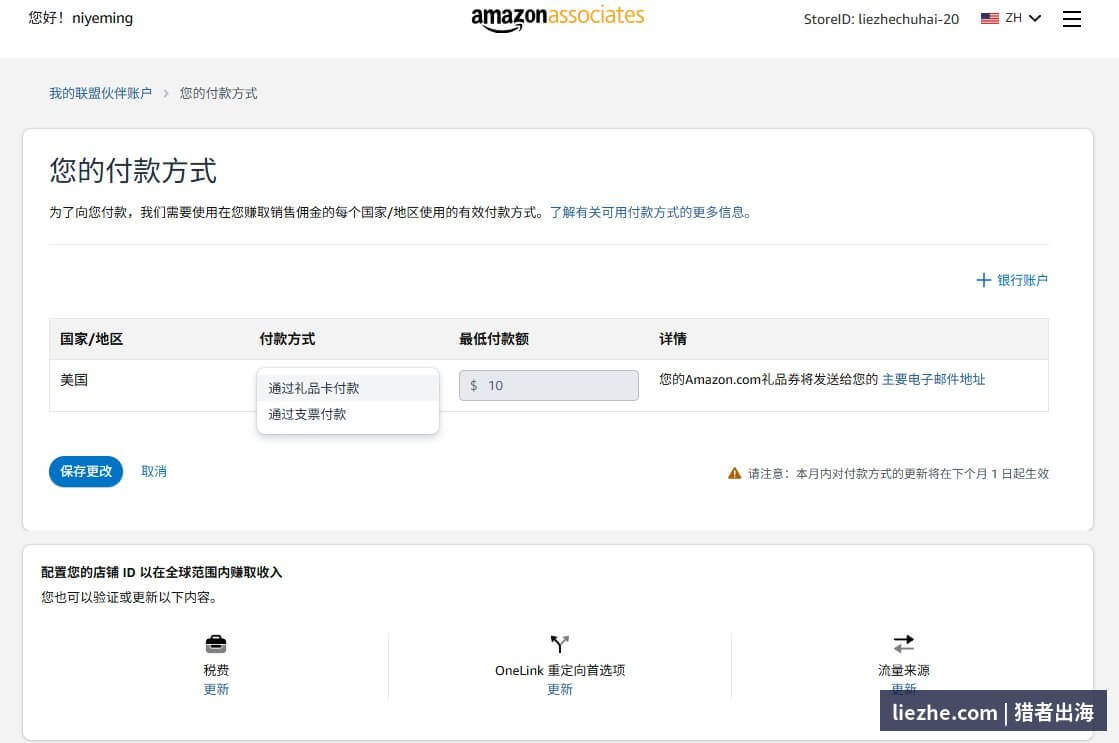Screen dimensions: 1119x743
Task: Click 配置您的店铺 ID heading text
Action: 161,572
